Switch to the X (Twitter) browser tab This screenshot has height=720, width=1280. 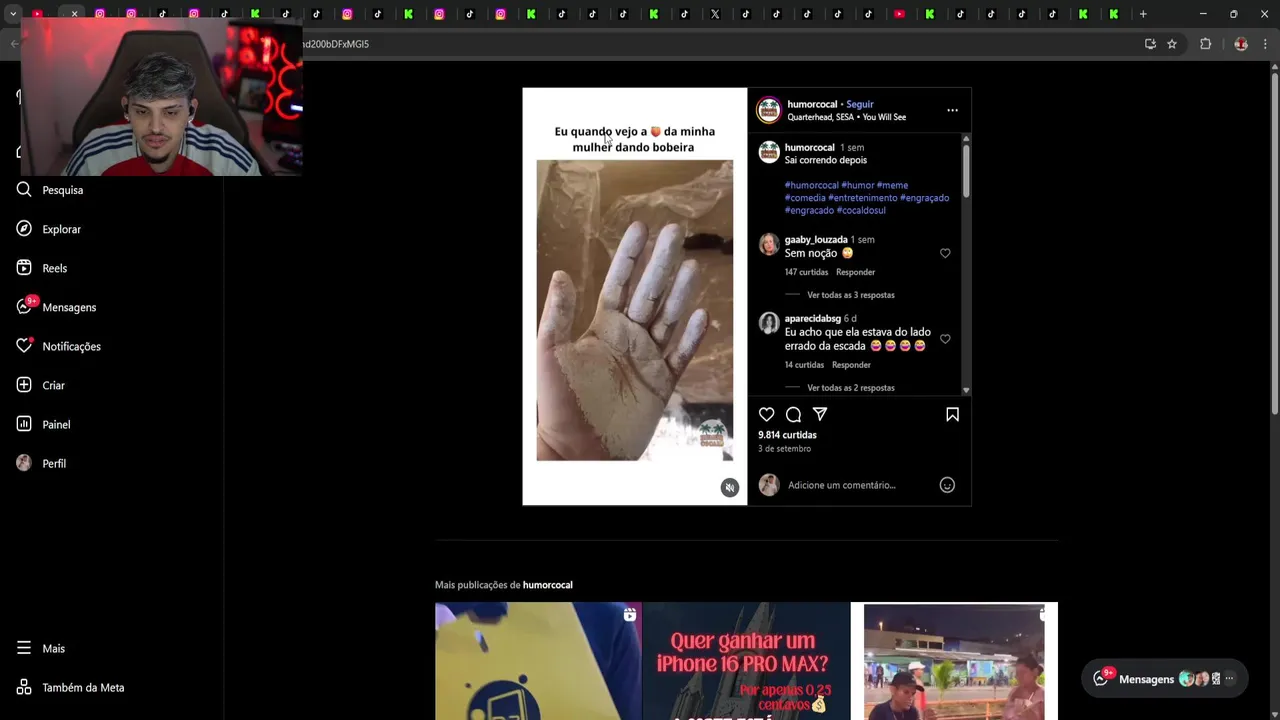point(715,14)
